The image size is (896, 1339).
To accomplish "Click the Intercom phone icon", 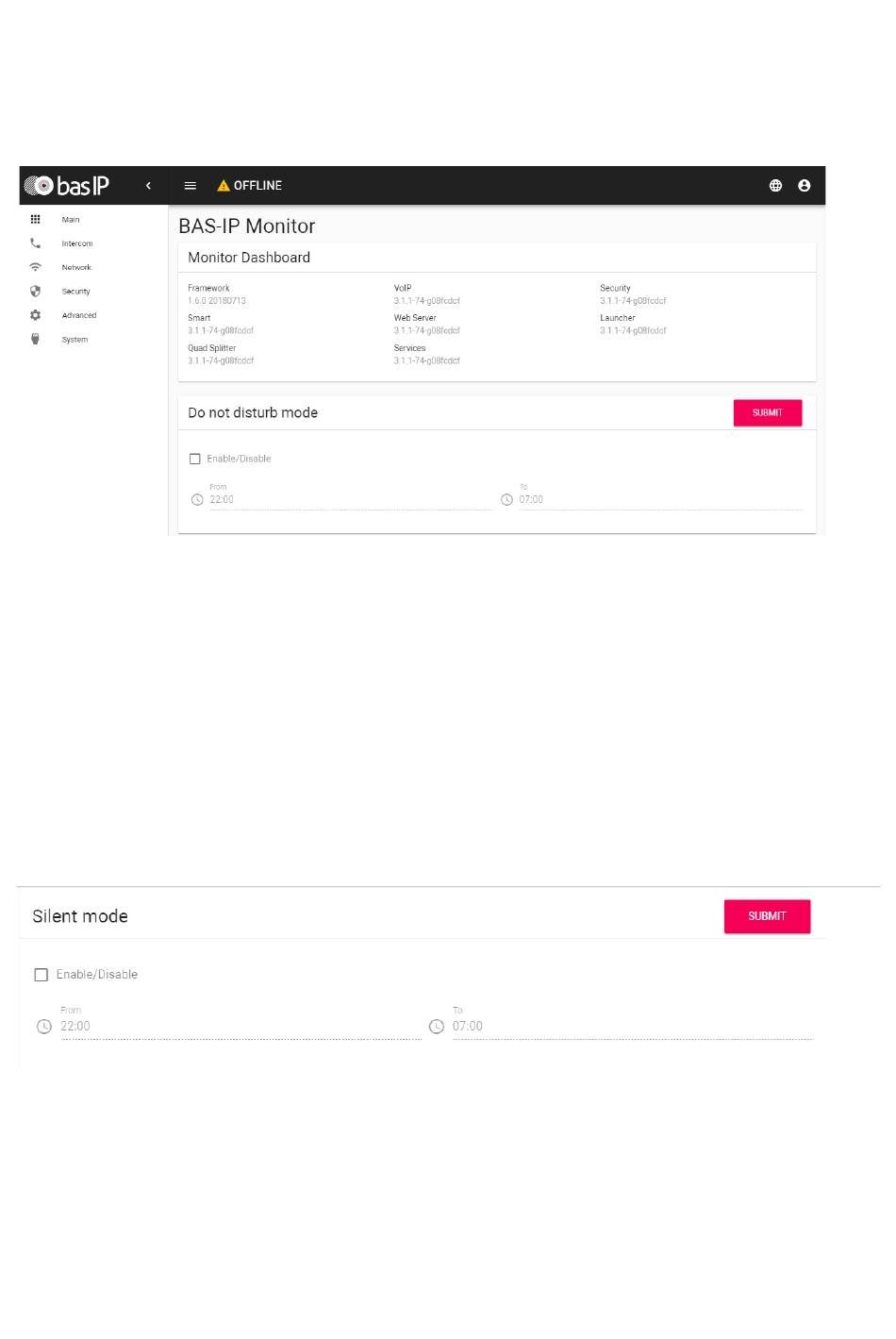I will tap(36, 243).
